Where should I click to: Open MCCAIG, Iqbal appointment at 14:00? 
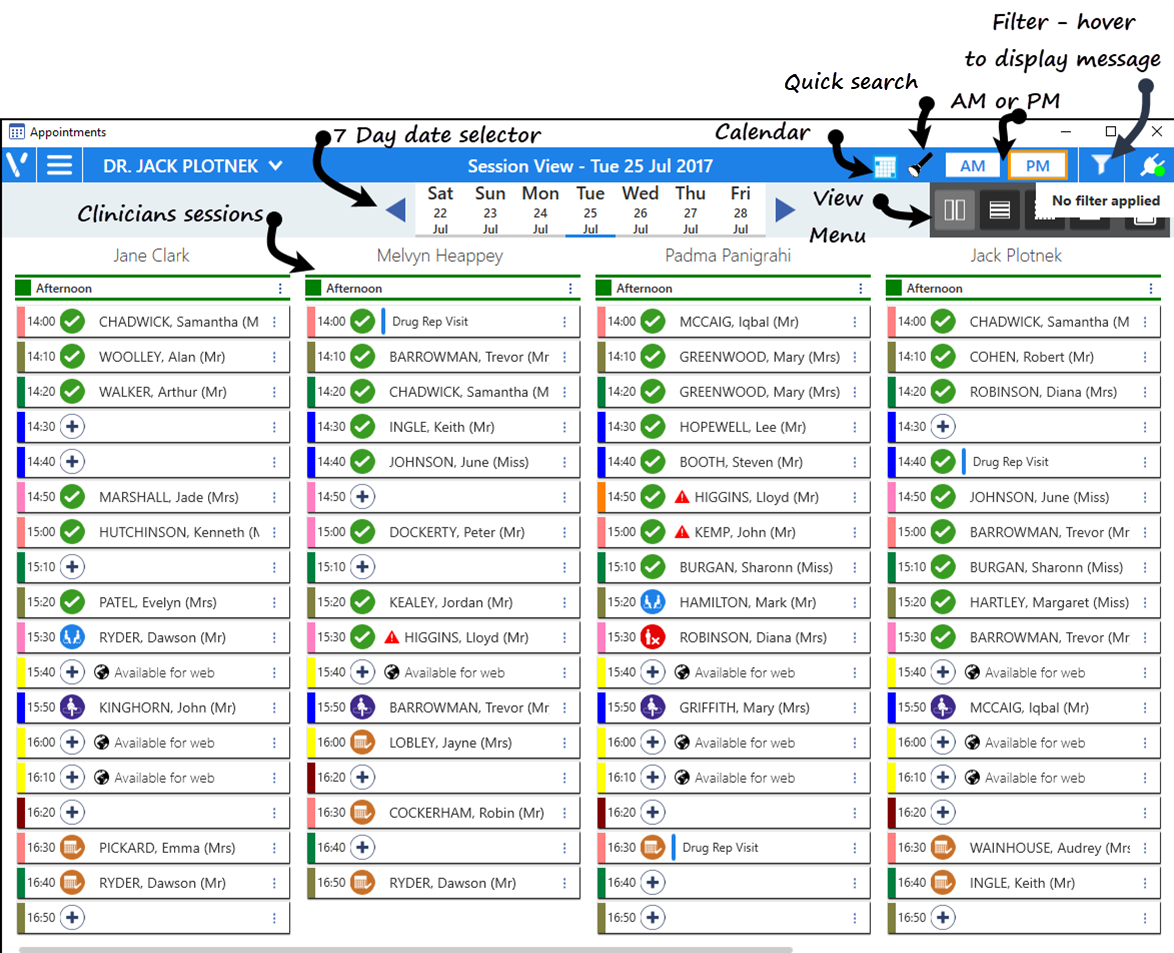(x=733, y=322)
